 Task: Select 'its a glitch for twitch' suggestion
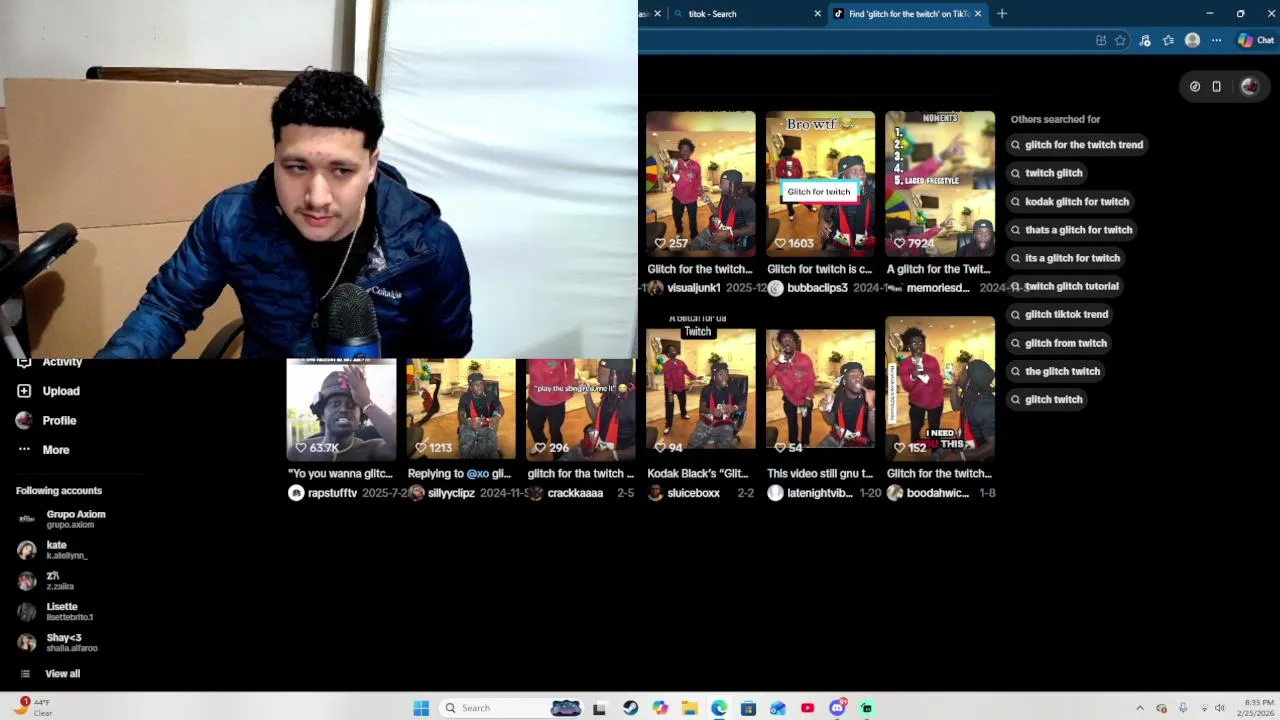click(x=1065, y=258)
